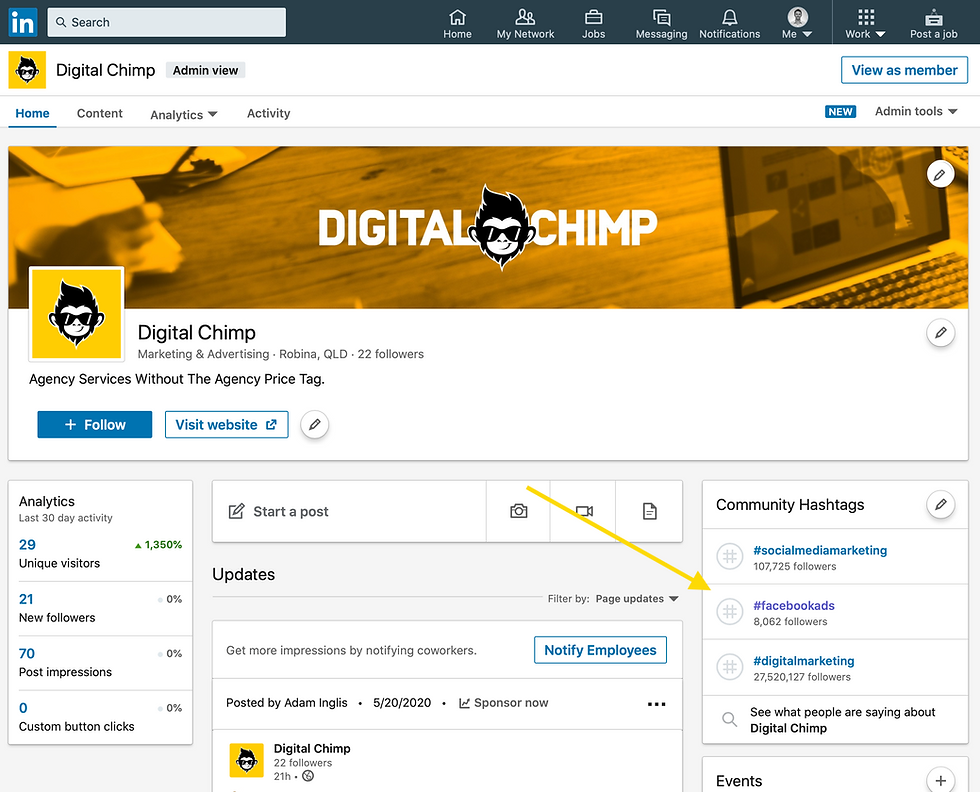Click Digital Chimp post author logo
The image size is (980, 792).
point(246,760)
